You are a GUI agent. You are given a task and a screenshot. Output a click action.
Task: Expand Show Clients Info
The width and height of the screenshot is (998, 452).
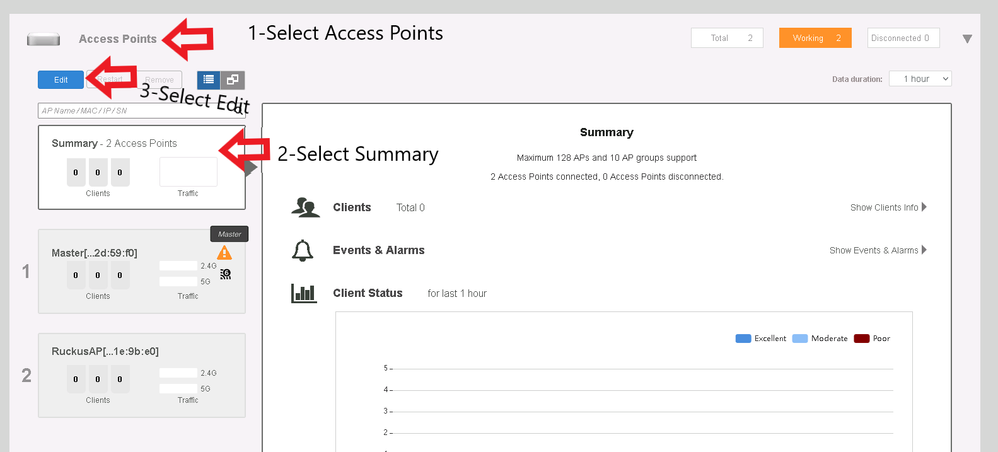pos(887,208)
